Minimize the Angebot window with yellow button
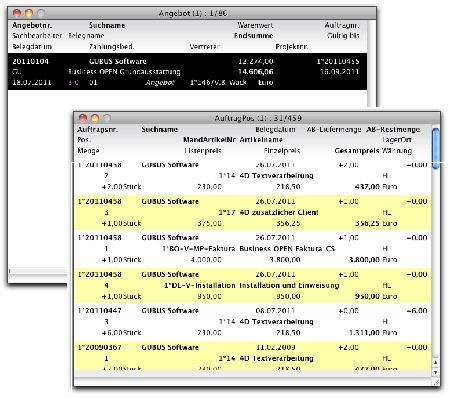Screen dimensions: 451x398 pyautogui.click(x=29, y=13)
